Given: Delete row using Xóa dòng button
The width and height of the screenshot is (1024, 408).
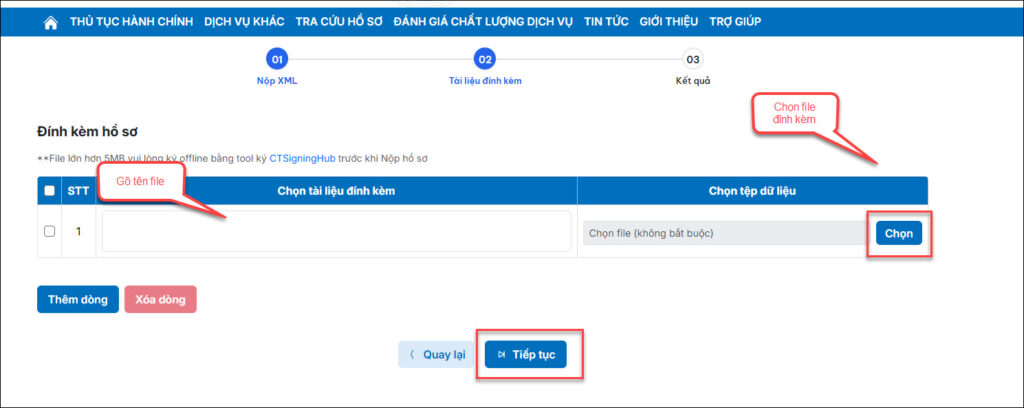Looking at the screenshot, I should click(x=160, y=300).
